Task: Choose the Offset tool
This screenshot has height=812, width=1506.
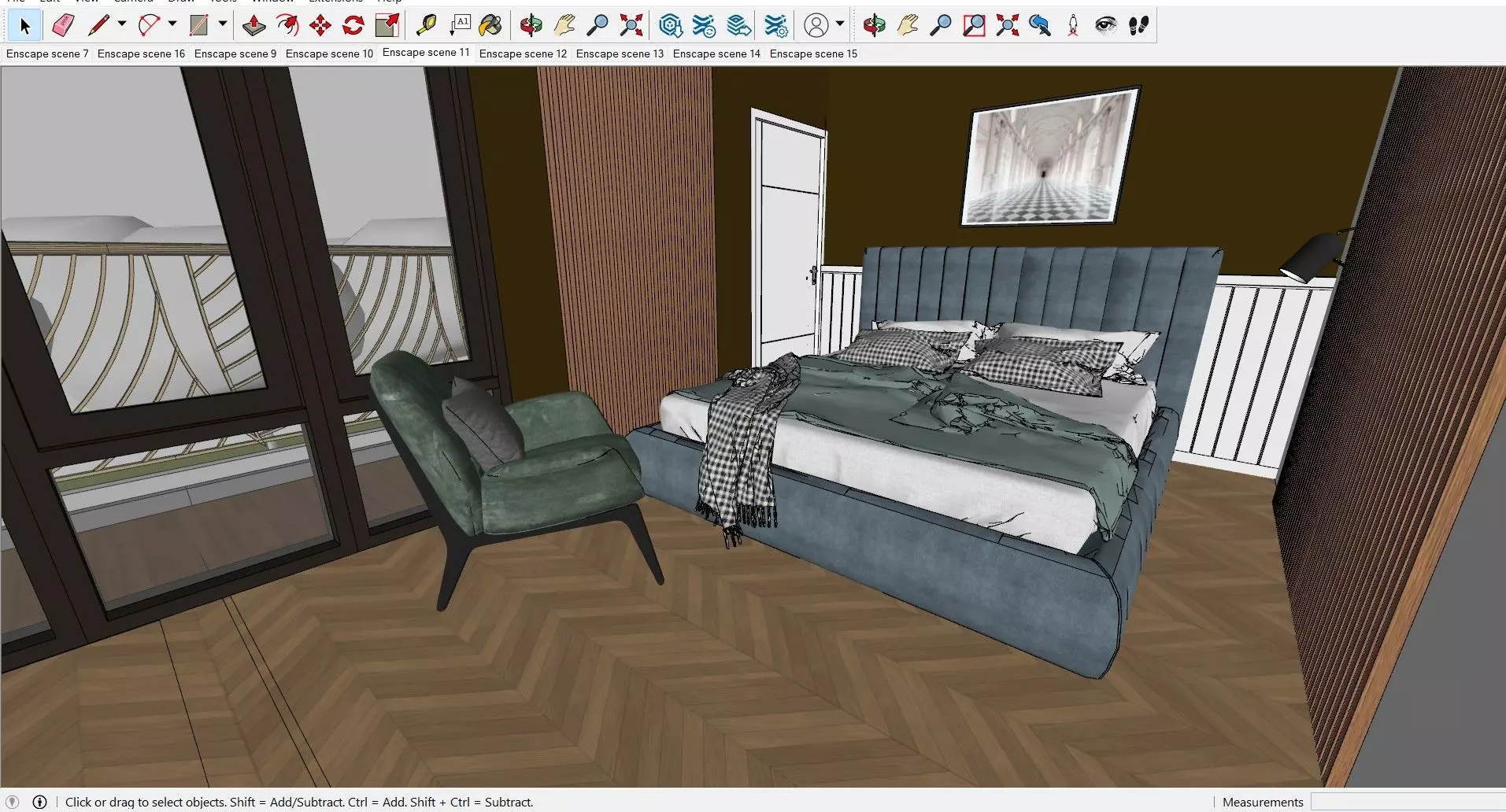Action: (x=287, y=26)
